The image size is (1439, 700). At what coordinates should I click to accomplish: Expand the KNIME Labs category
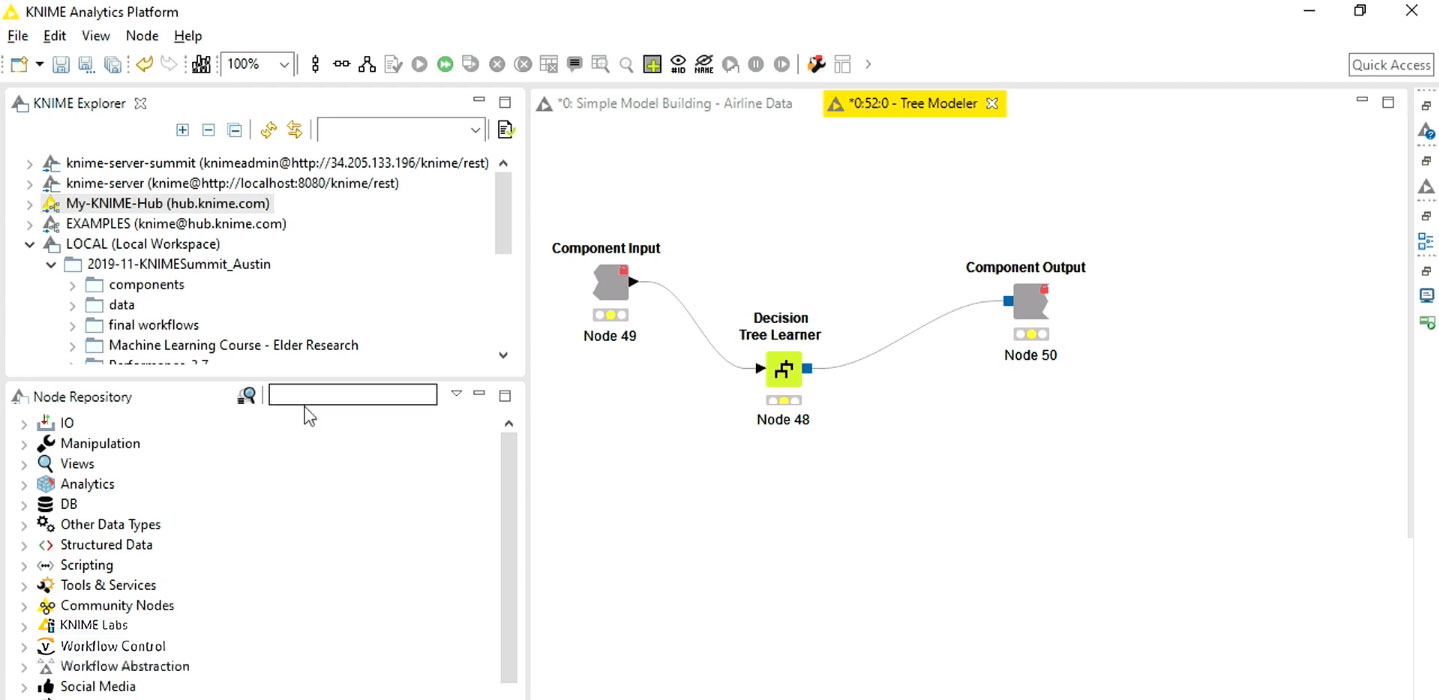(24, 626)
